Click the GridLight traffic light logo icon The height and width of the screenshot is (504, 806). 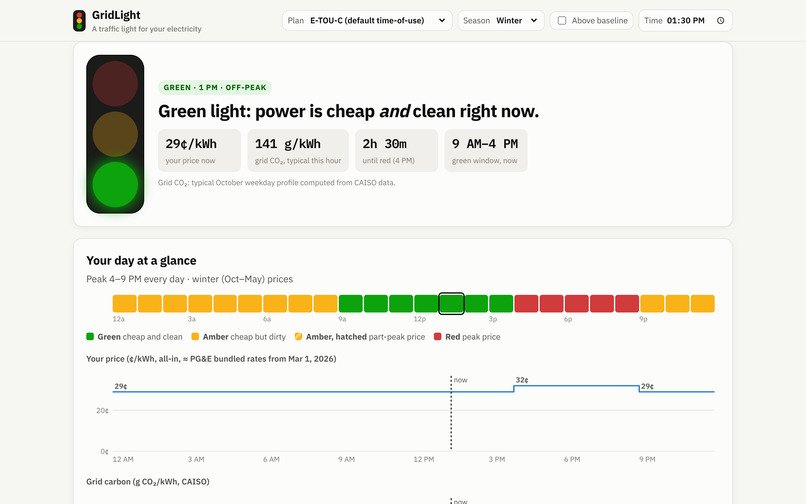pos(79,21)
